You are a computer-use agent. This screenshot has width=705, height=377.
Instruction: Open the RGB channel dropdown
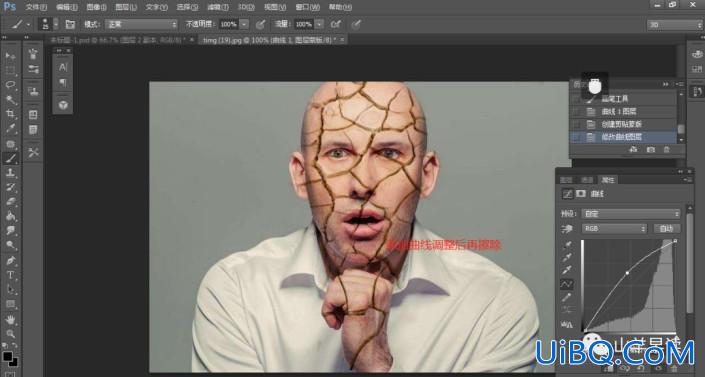pyautogui.click(x=615, y=229)
